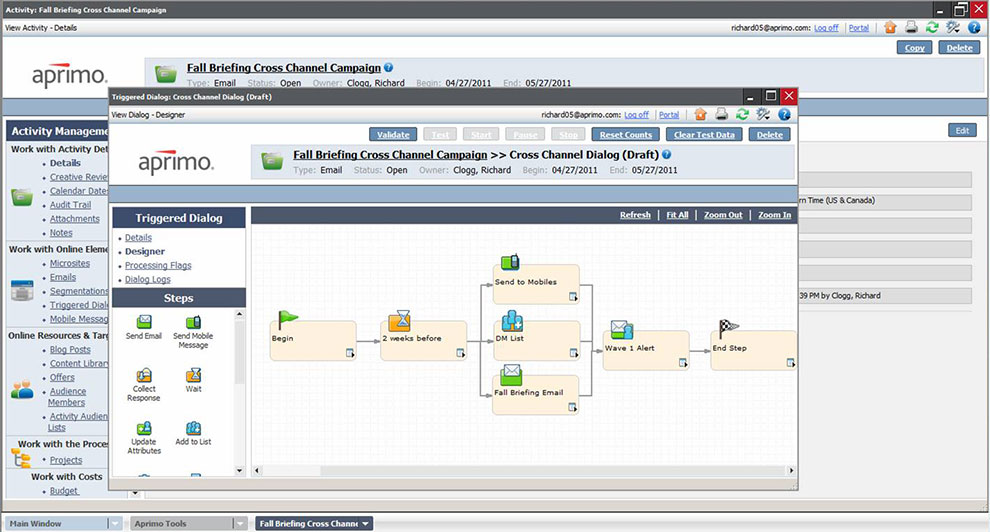Open Audit Trail in Activity Management sidebar
Image resolution: width=990 pixels, height=532 pixels.
(x=71, y=204)
